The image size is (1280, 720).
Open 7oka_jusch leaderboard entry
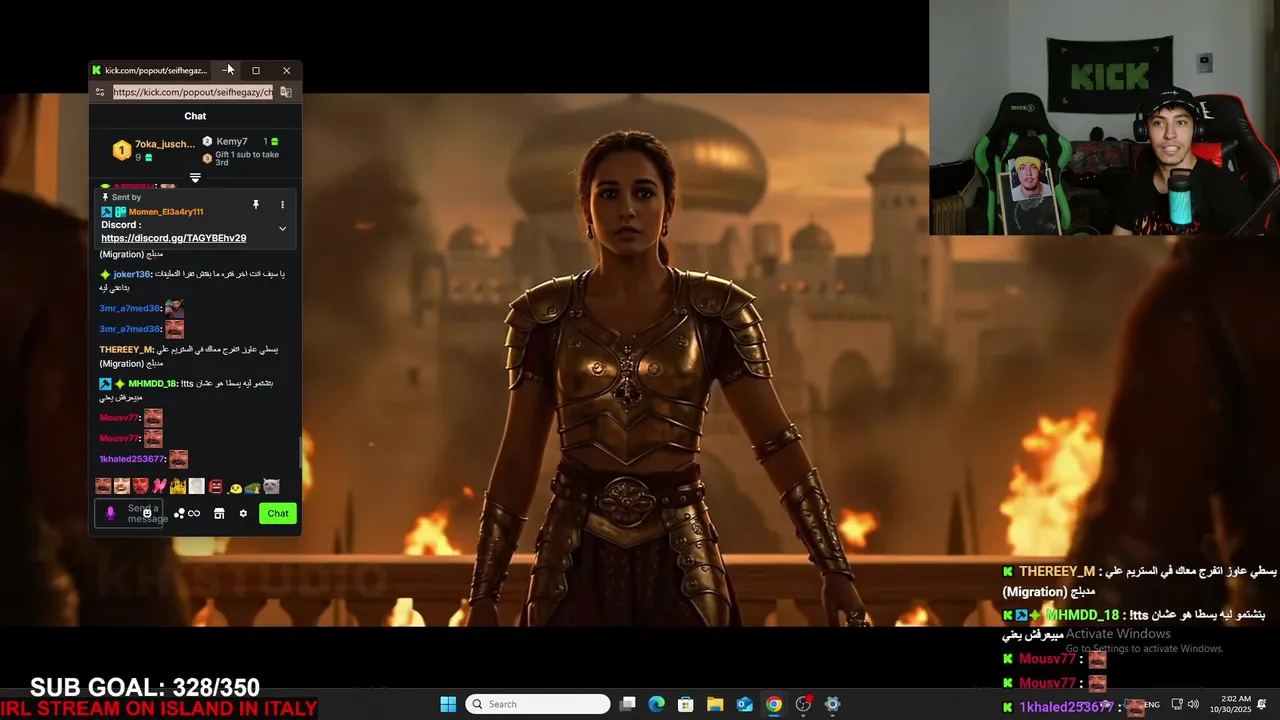tap(154, 150)
